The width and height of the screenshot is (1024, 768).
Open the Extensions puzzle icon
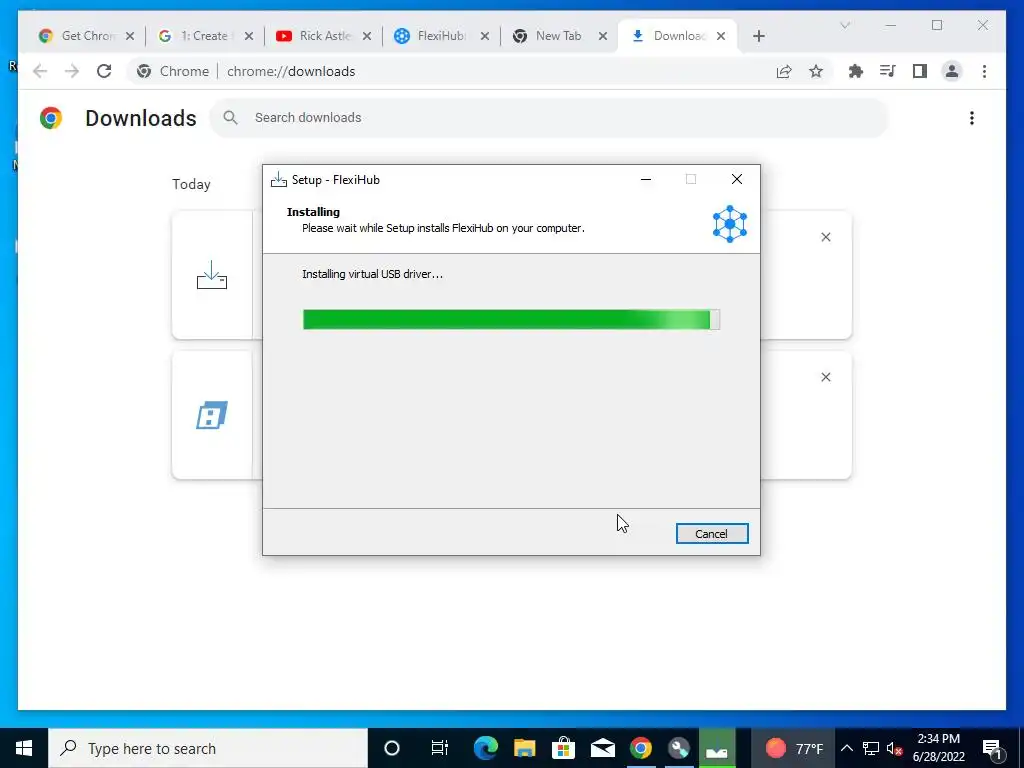(x=856, y=71)
